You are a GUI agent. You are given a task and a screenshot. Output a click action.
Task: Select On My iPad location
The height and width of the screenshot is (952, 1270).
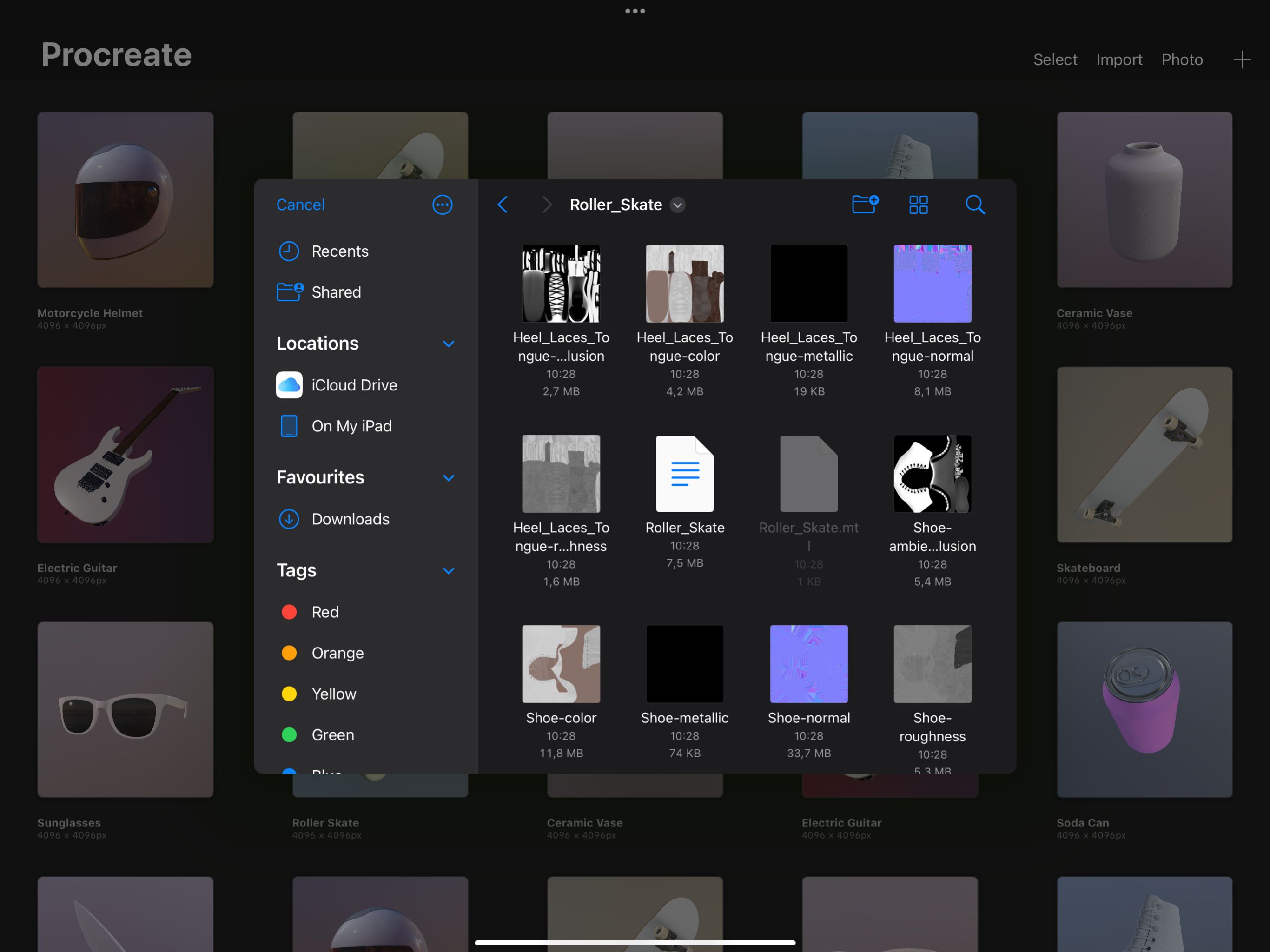pyautogui.click(x=352, y=425)
